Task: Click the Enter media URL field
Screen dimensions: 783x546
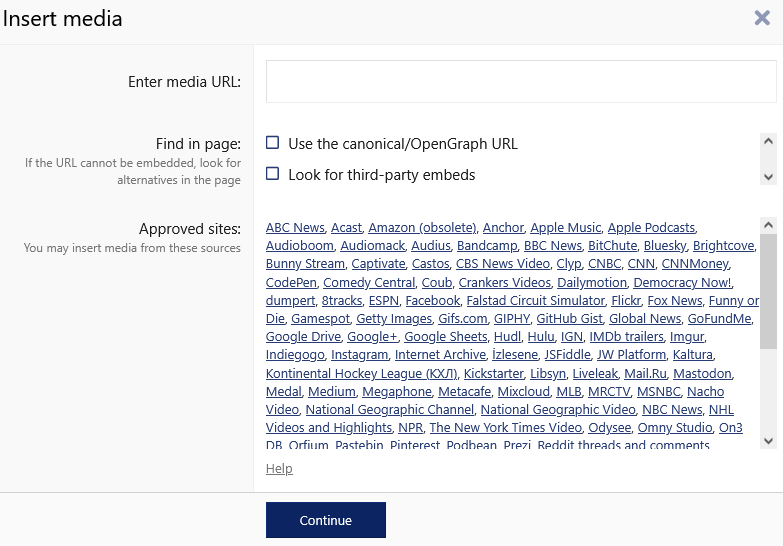Action: pos(520,82)
